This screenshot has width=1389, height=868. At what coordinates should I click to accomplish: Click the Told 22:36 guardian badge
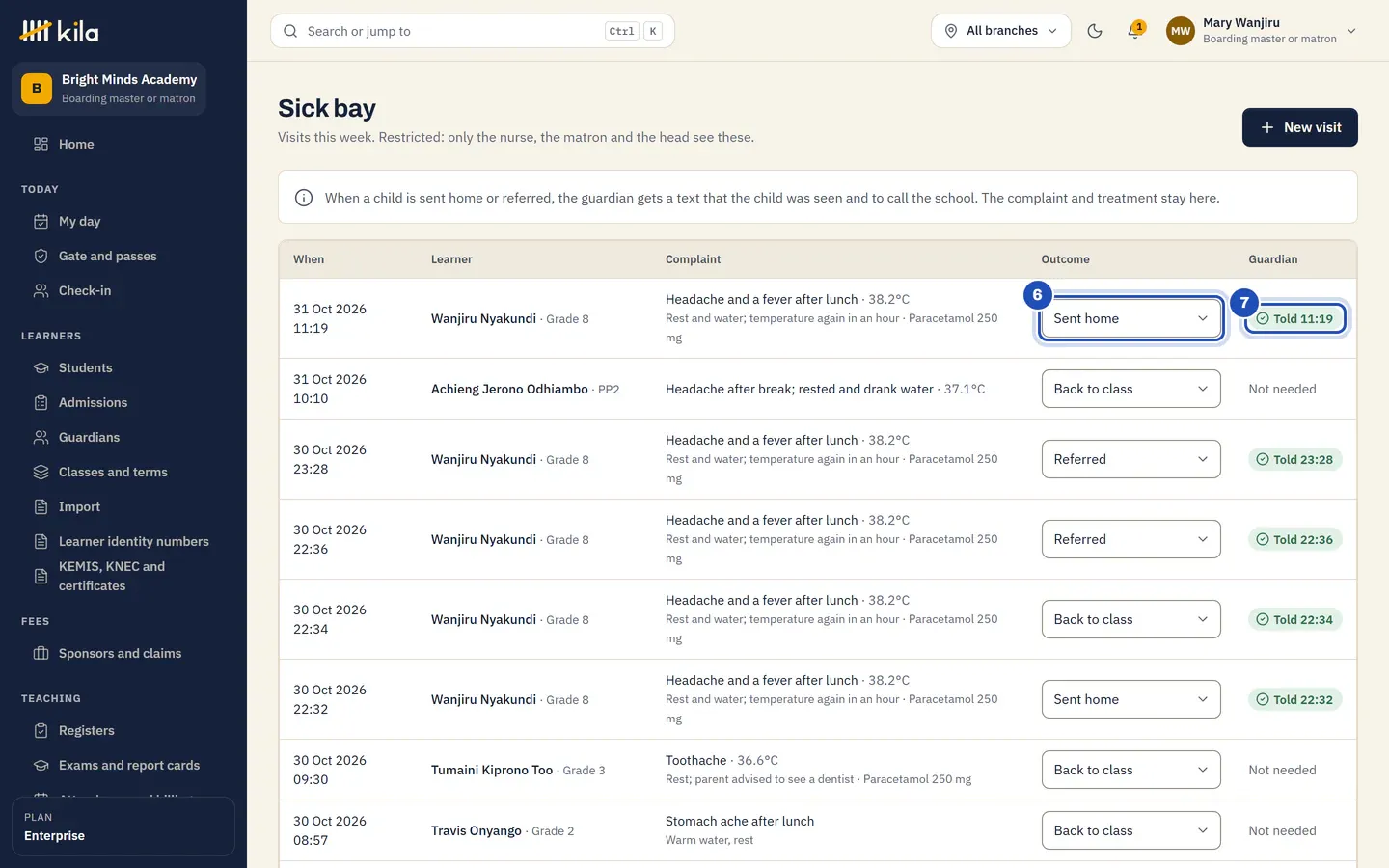coord(1294,539)
